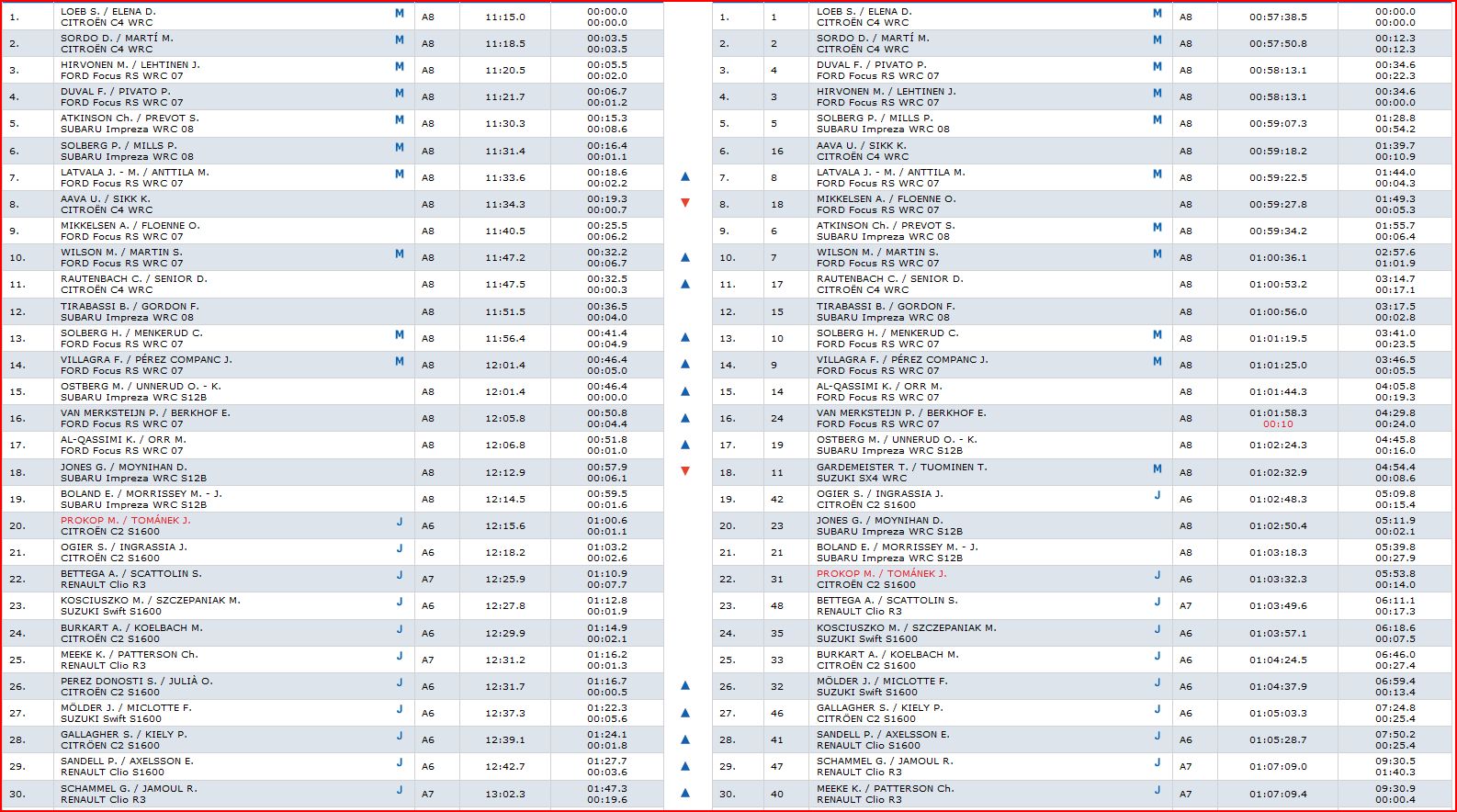Click the blue up arrow in Wilson M. row
Viewport: 1457px width, 812px height.
pyautogui.click(x=685, y=257)
